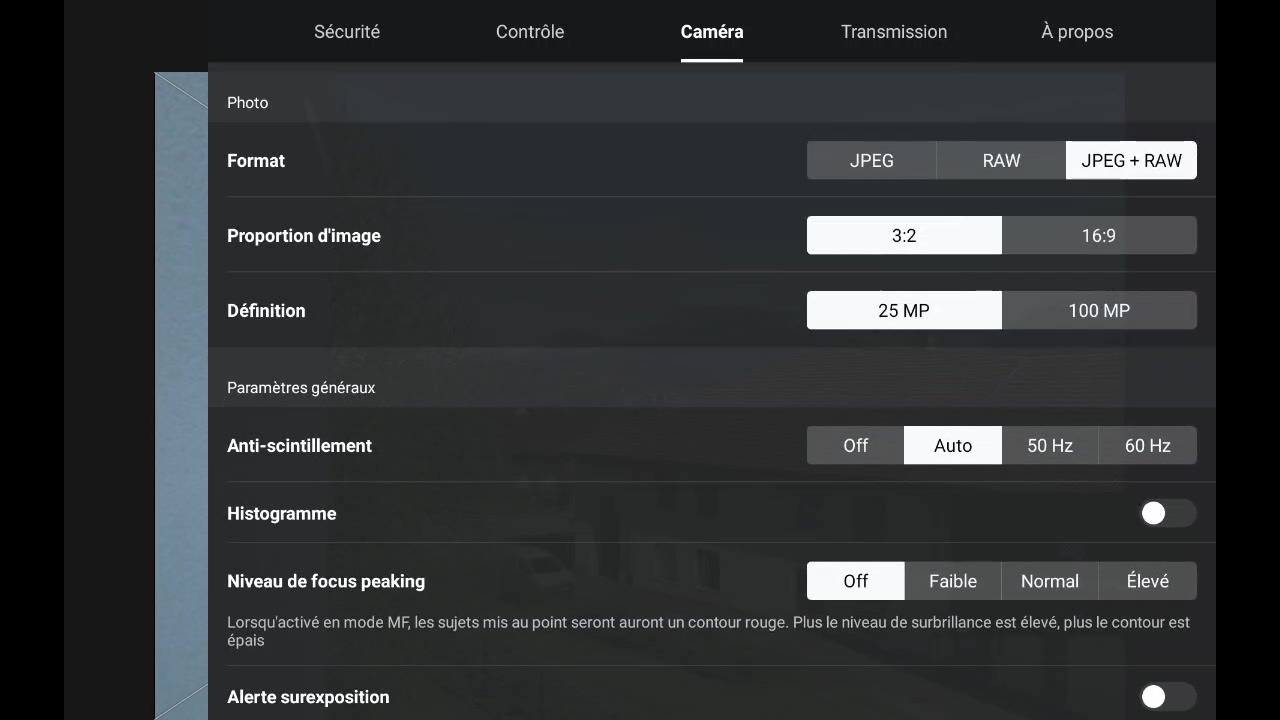Viewport: 1280px width, 720px height.
Task: Switch to the Contrôle tab
Action: (x=530, y=32)
